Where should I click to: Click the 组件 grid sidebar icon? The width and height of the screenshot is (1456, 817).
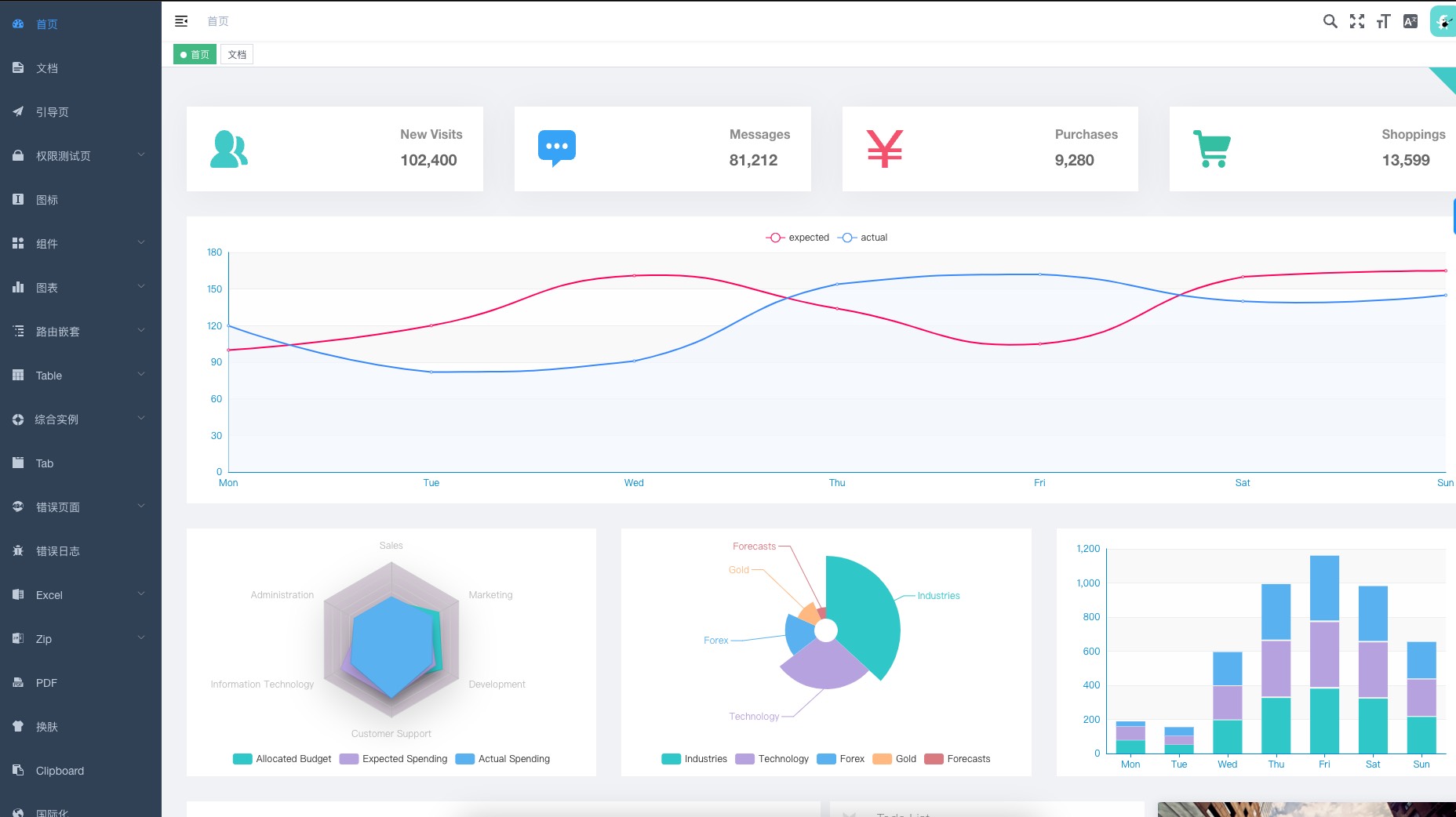[18, 244]
